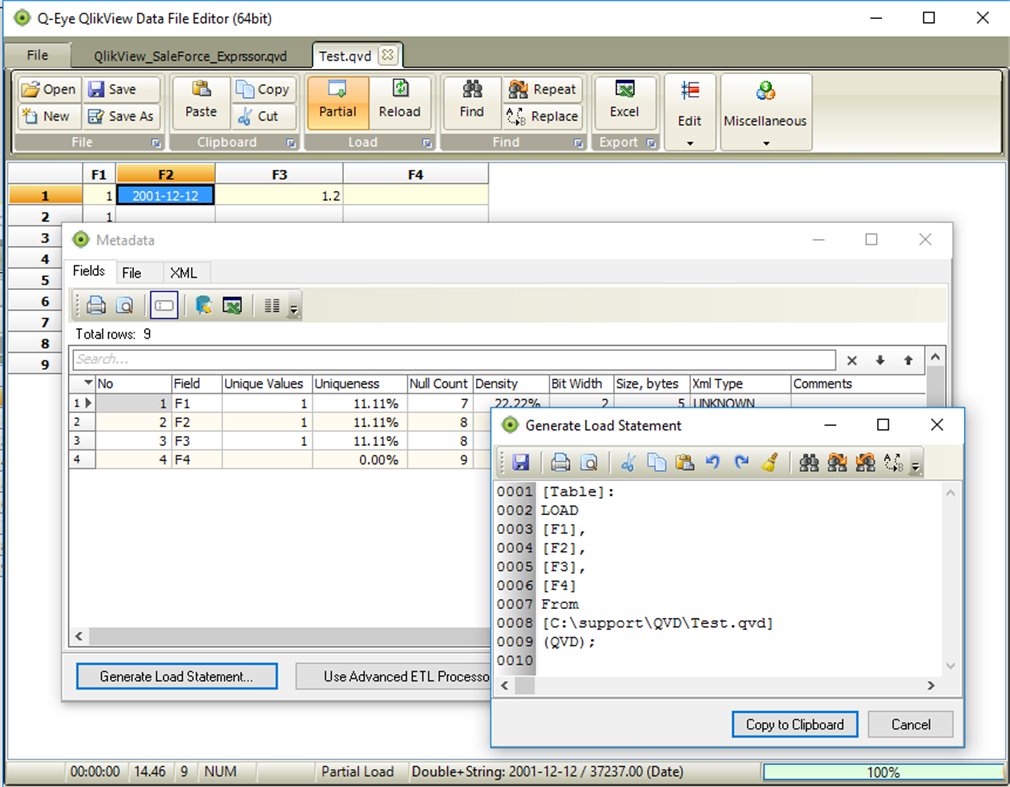Click the 100% progress bar

tap(882, 772)
